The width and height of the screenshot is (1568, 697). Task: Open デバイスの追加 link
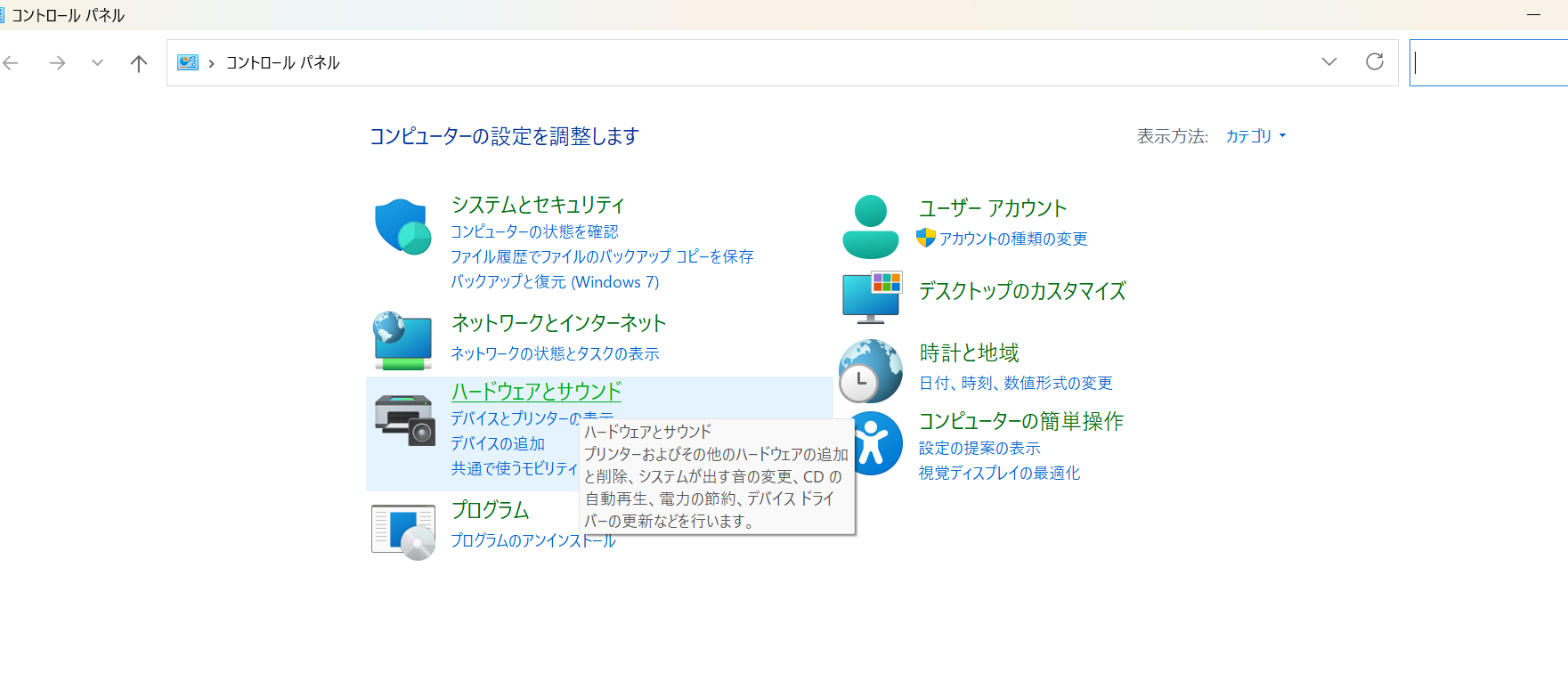click(x=498, y=443)
